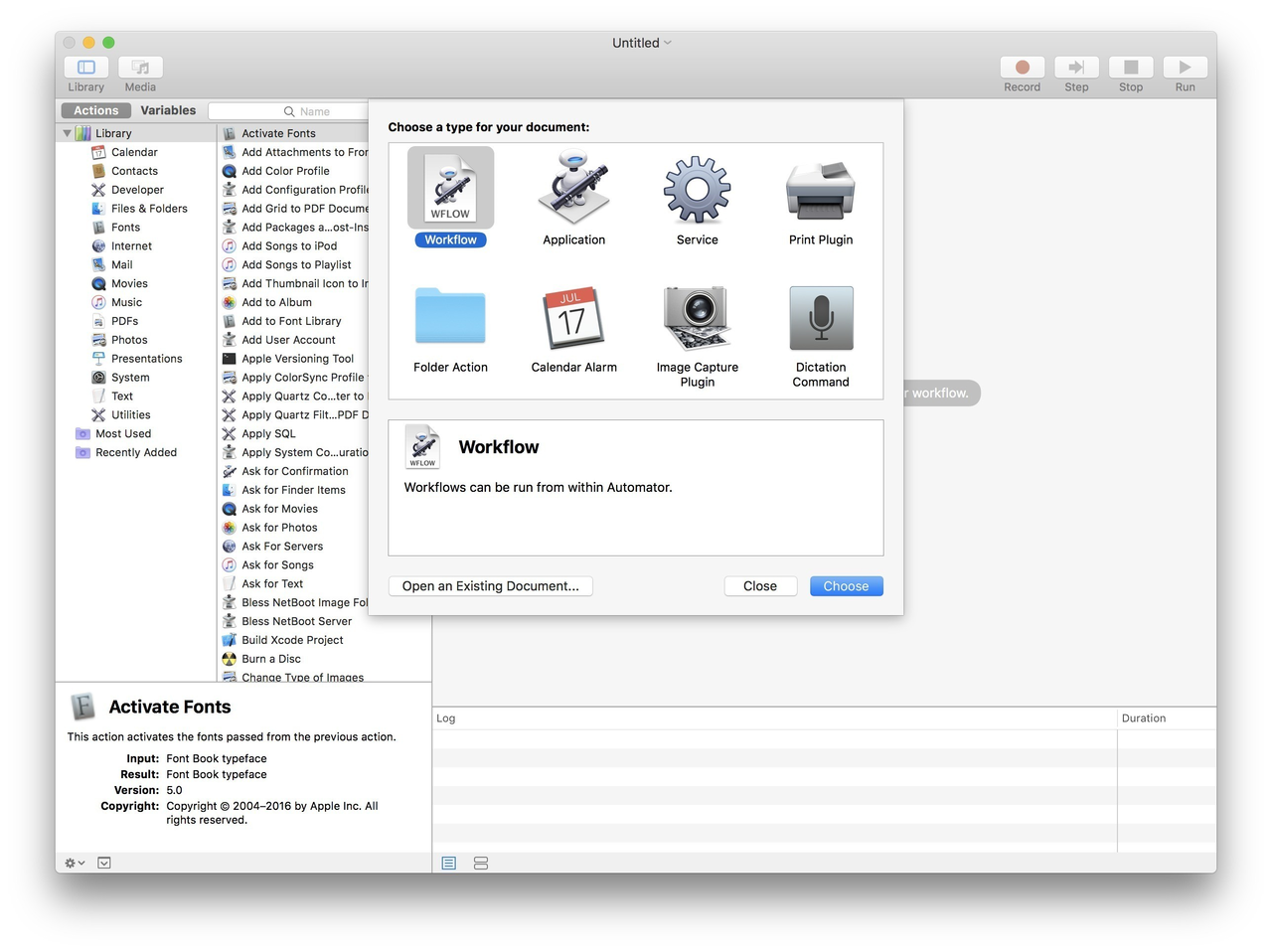Viewport: 1272px width, 952px height.
Task: Click Open an Existing Document button
Action: click(x=491, y=586)
